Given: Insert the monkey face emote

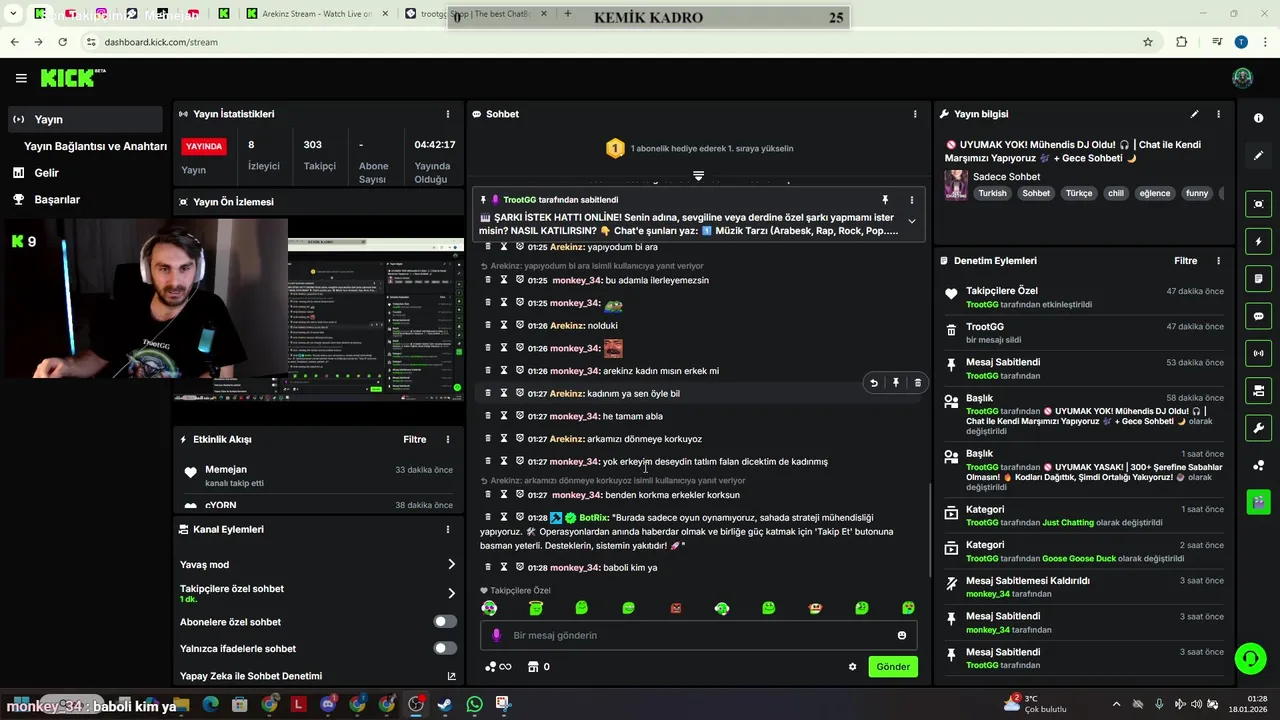Looking at the screenshot, I should [815, 608].
